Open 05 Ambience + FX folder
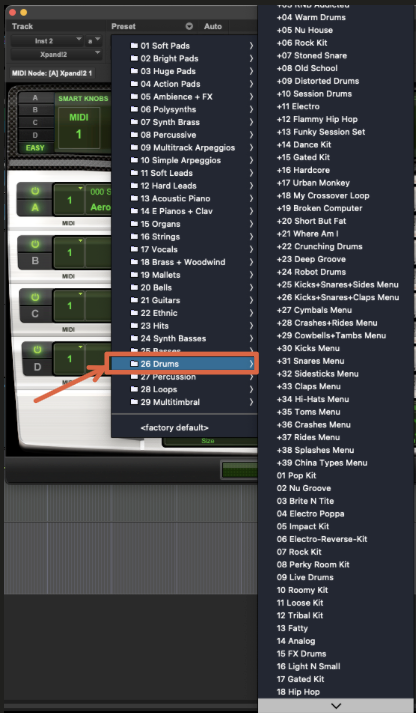 185,96
